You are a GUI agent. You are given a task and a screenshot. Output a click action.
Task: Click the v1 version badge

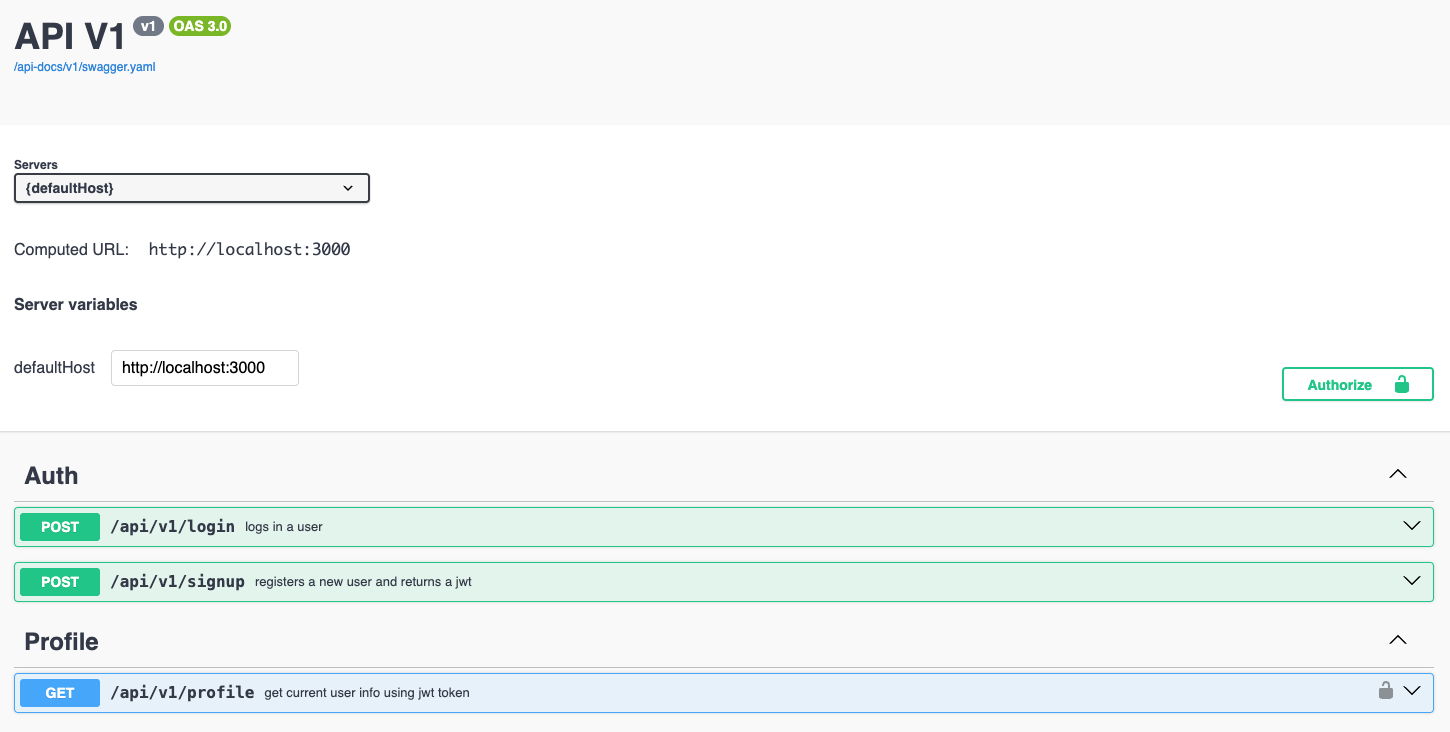[x=148, y=26]
